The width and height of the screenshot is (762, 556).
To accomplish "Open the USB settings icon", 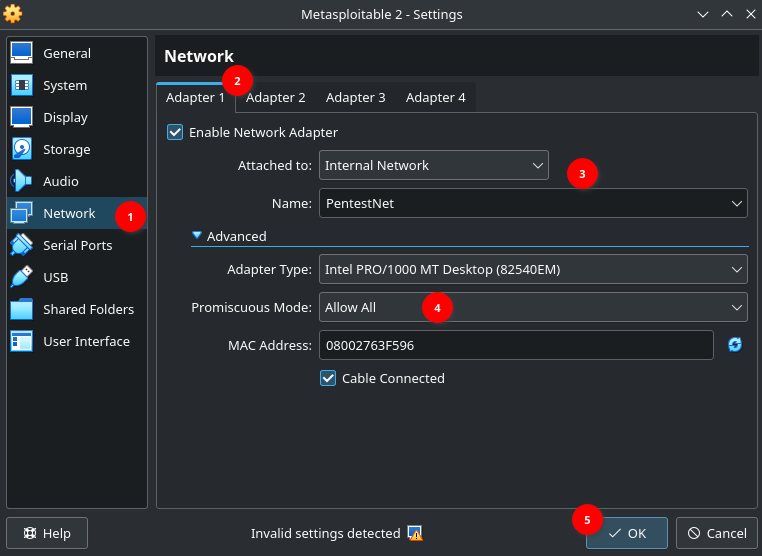I will pyautogui.click(x=22, y=277).
